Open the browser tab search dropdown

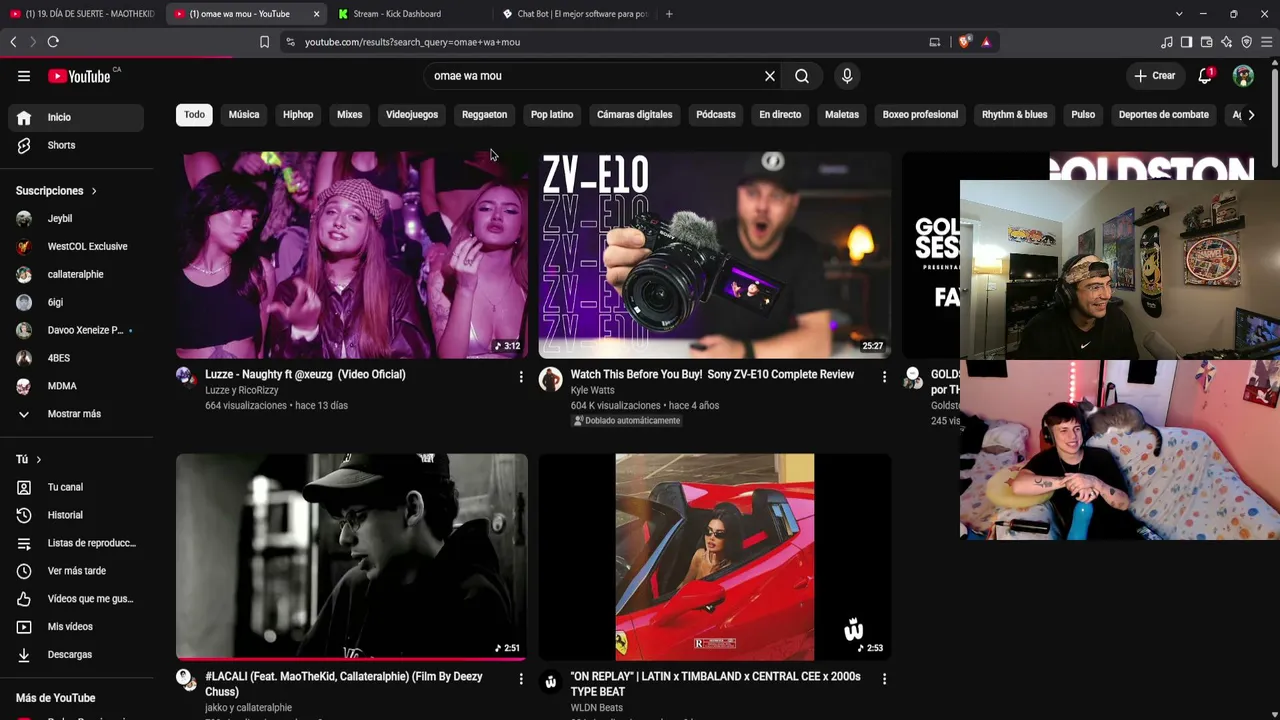coord(1179,14)
